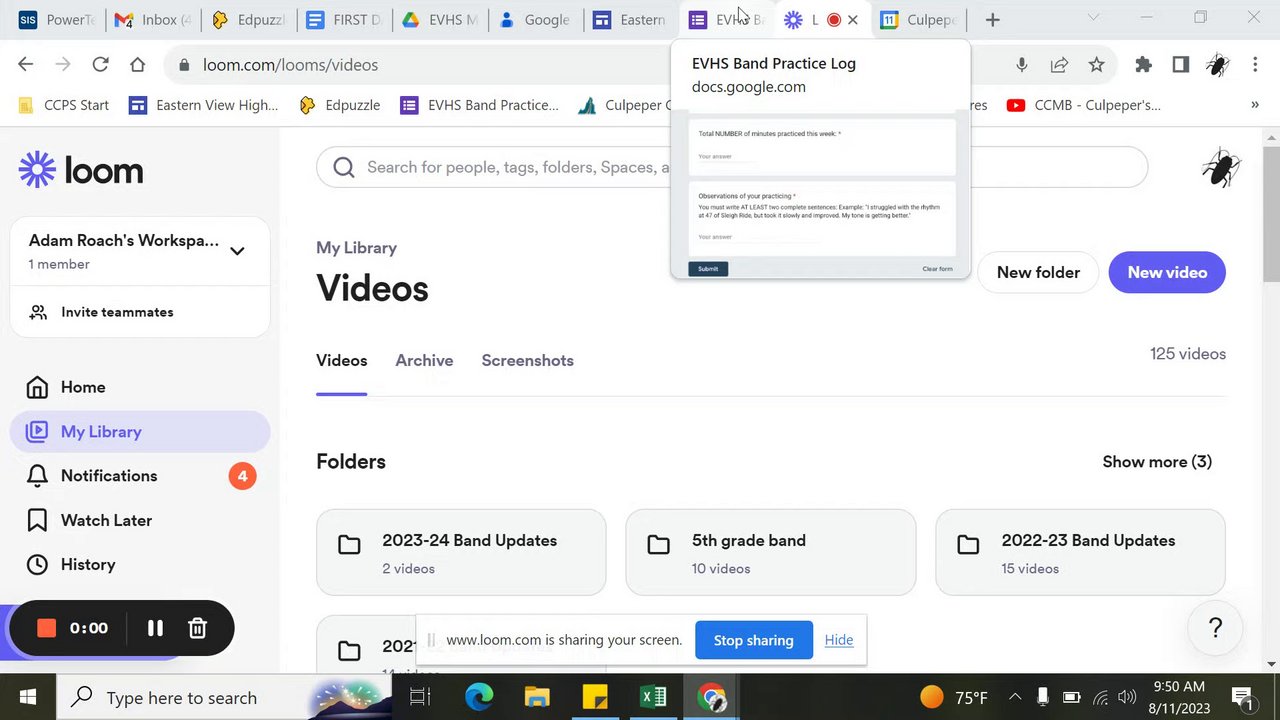
Task: Open the Windows notification center
Action: click(1242, 697)
